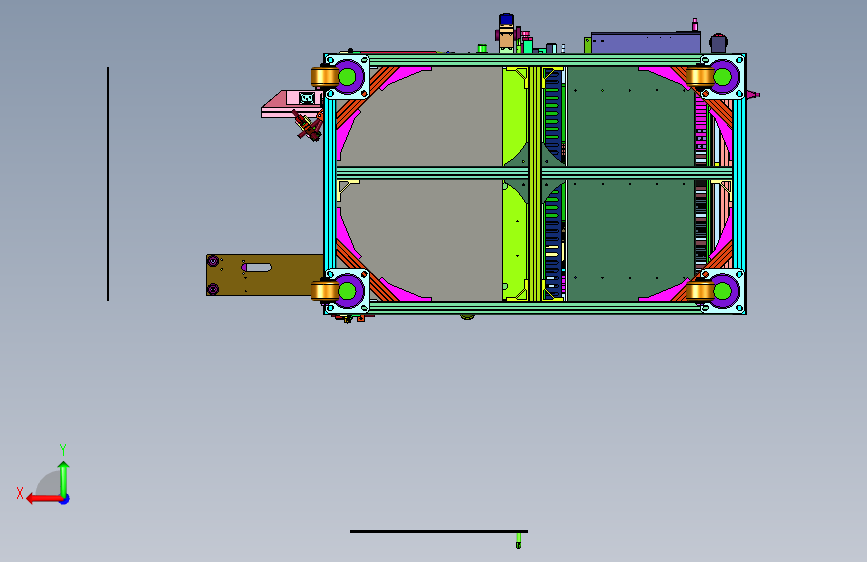Click the red X axis arrow of the triad
Viewport: 867px width, 562px height.
pyautogui.click(x=44, y=499)
